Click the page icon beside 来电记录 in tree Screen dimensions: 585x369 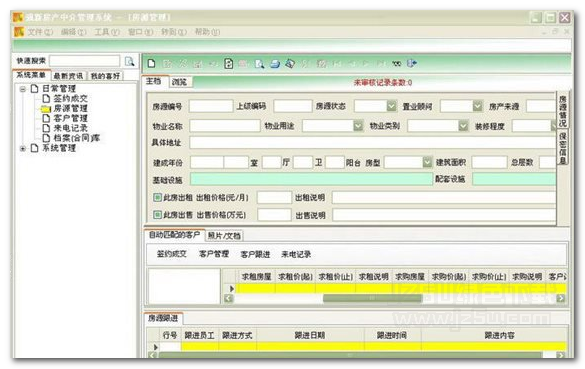coord(46,128)
